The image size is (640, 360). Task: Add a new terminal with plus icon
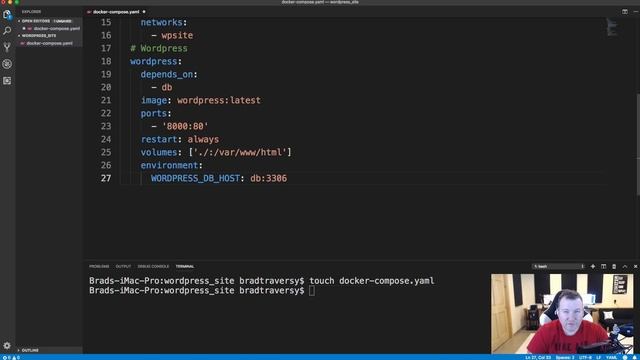(593, 267)
